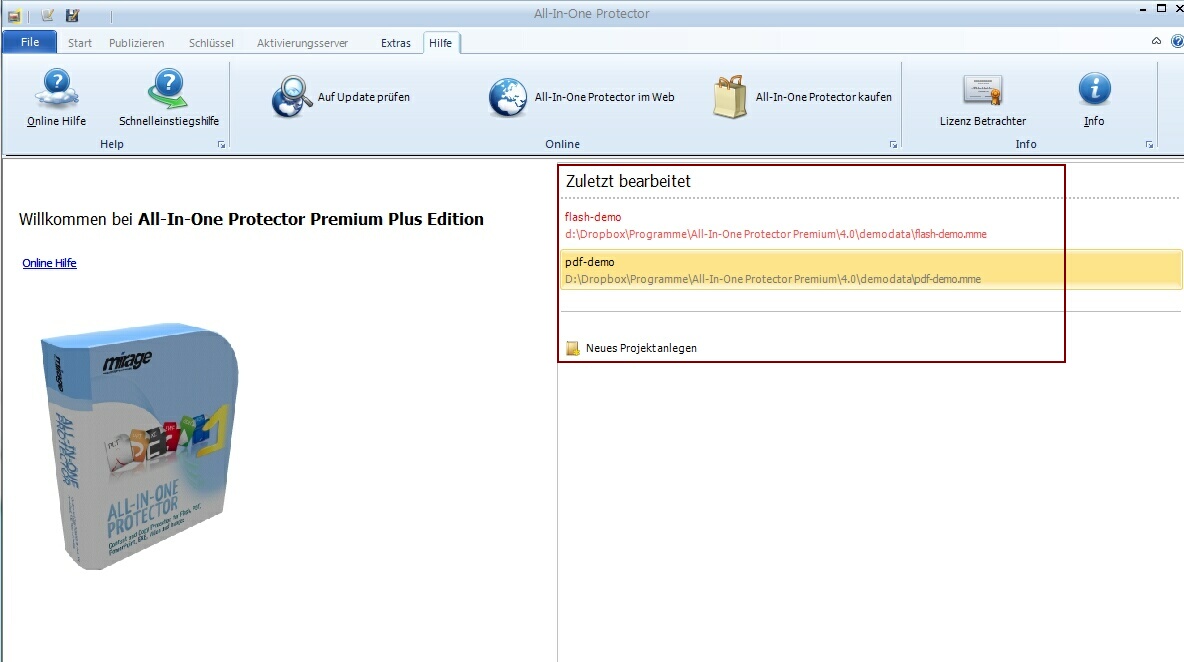The height and width of the screenshot is (662, 1184).
Task: Click the blue help icon at top right
Action: click(1177, 42)
